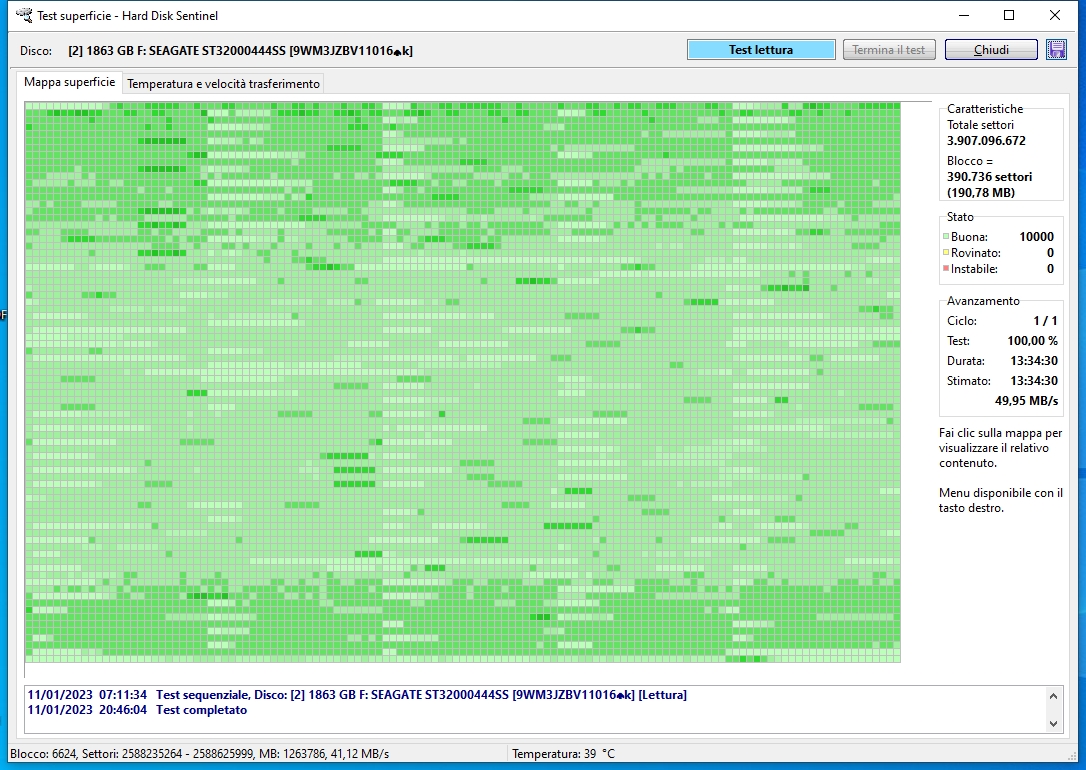Image resolution: width=1086 pixels, height=770 pixels.
Task: Click the Hard Disk Sentinel title bar icon
Action: 24,15
